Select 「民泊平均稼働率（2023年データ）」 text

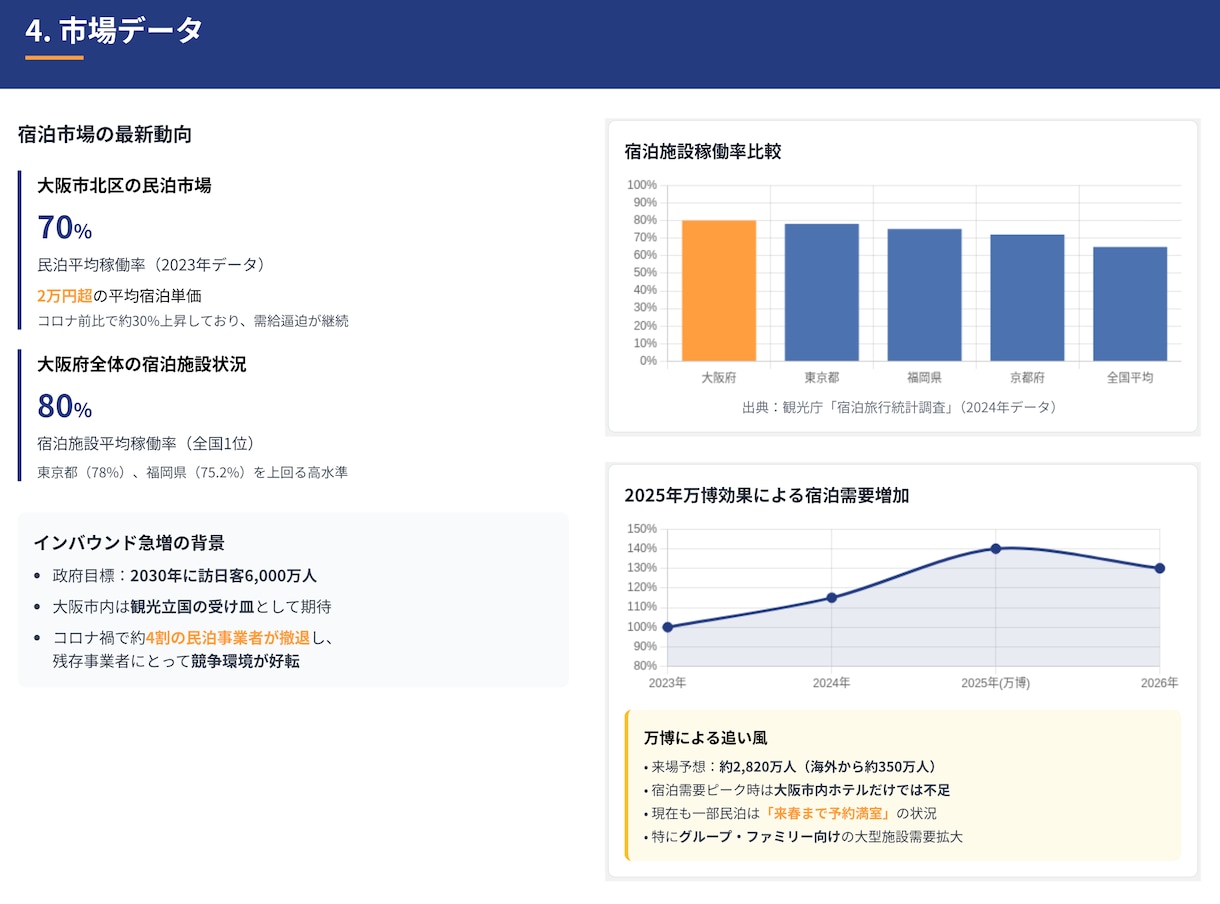click(x=153, y=265)
